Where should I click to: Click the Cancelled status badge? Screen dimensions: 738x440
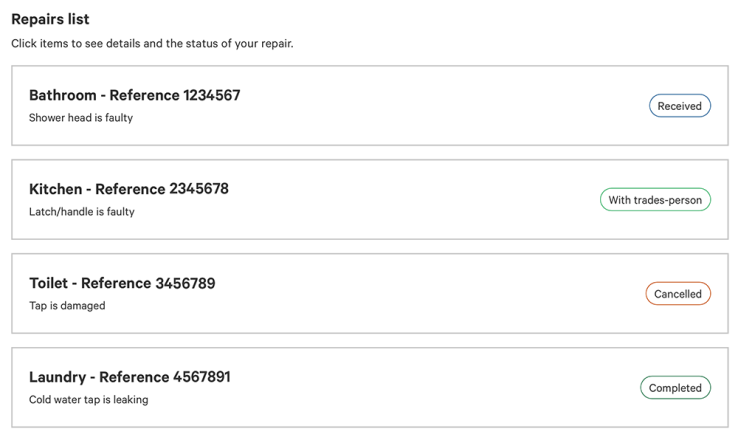click(x=678, y=294)
